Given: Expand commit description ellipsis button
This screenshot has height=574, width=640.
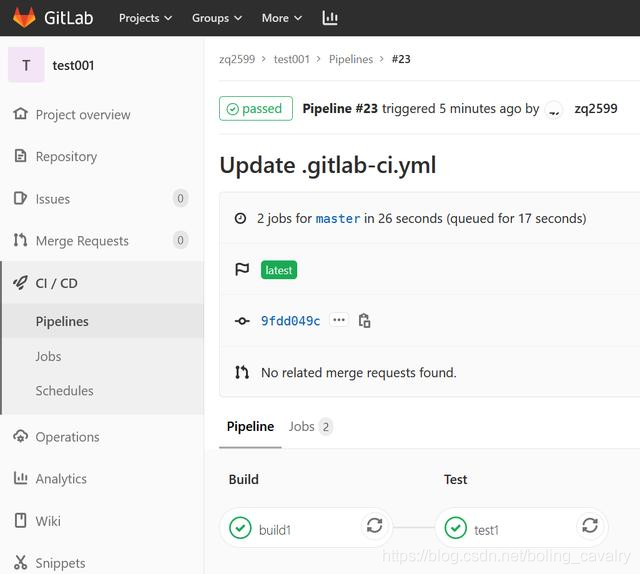Looking at the screenshot, I should coord(339,320).
